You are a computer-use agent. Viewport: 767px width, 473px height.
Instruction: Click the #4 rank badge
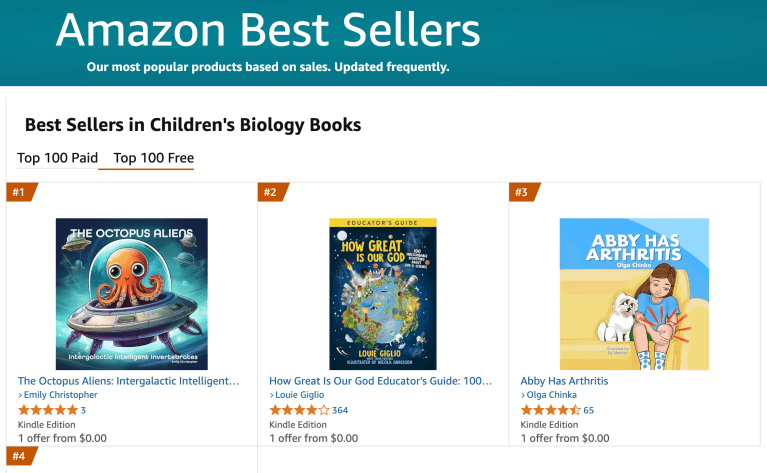click(20, 456)
